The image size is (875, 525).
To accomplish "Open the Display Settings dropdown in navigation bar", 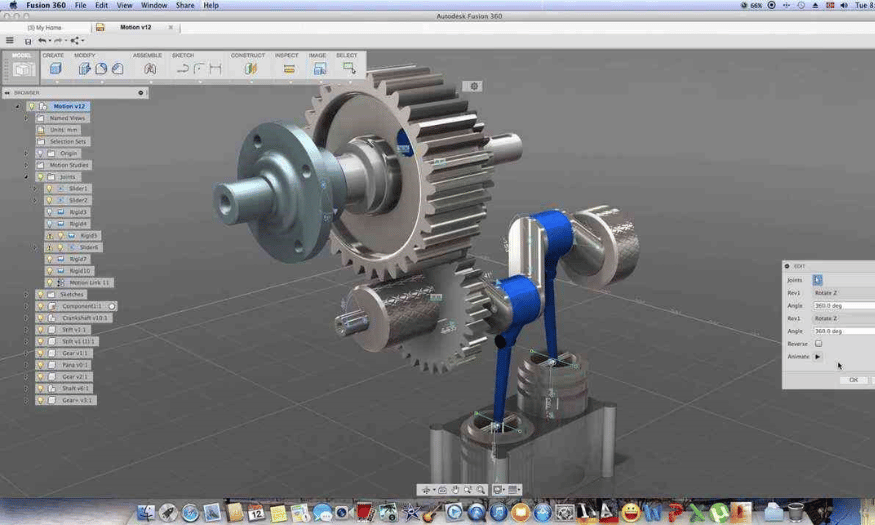I will tap(500, 490).
